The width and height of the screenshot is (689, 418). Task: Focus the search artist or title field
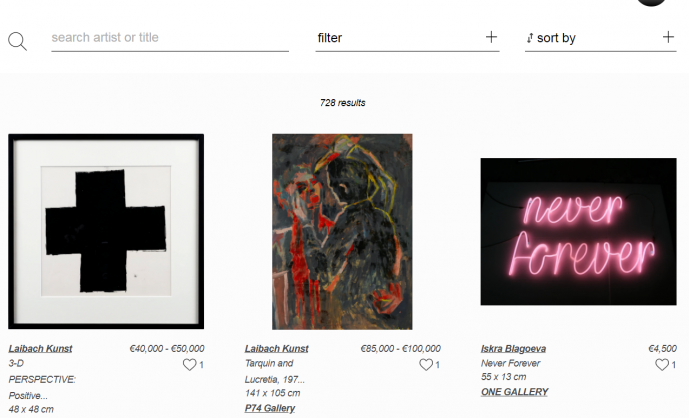coord(170,38)
